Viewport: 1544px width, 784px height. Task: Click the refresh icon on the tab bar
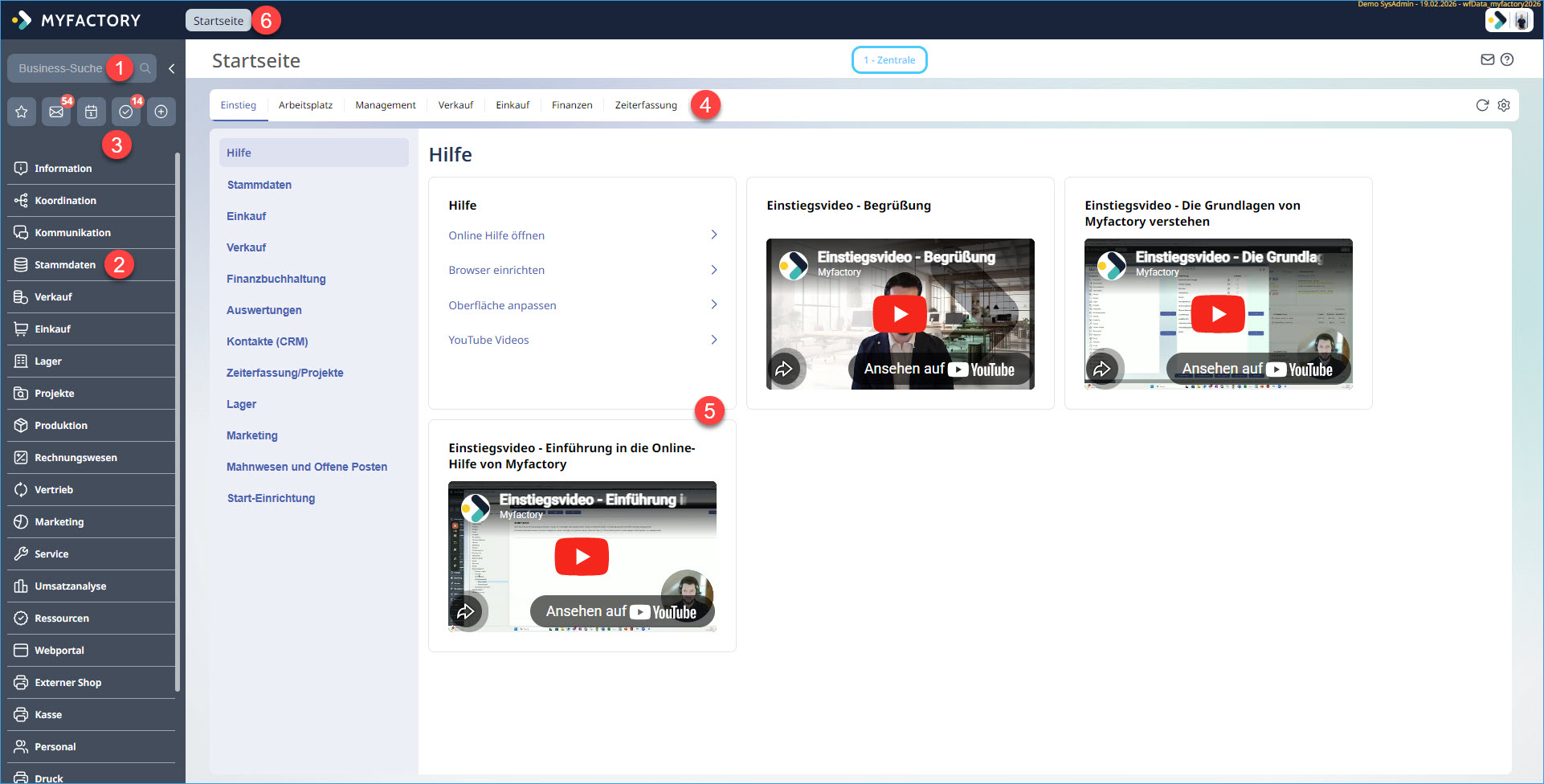1482,105
